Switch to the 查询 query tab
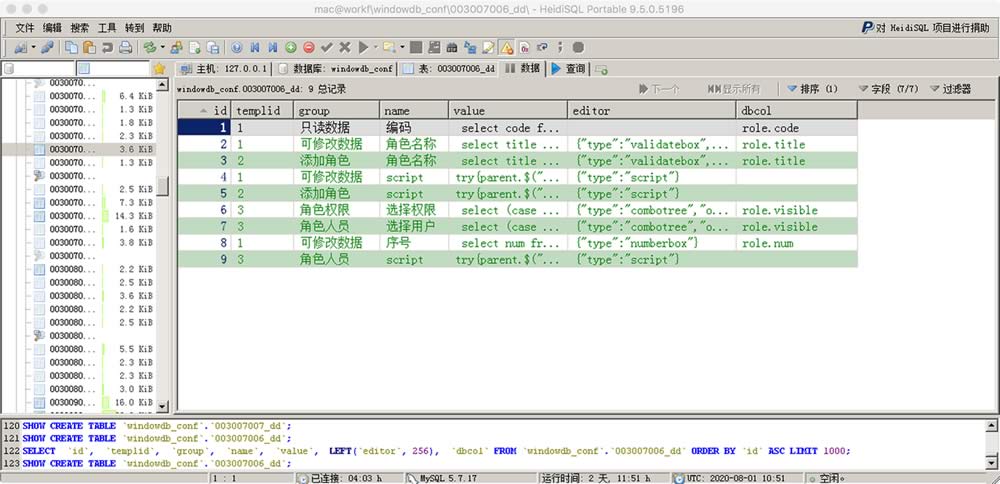The width and height of the screenshot is (1000, 484). click(568, 69)
